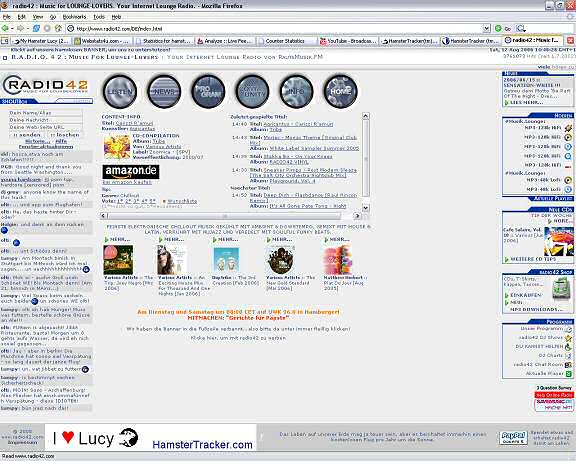Open the Edit menu

point(22,17)
